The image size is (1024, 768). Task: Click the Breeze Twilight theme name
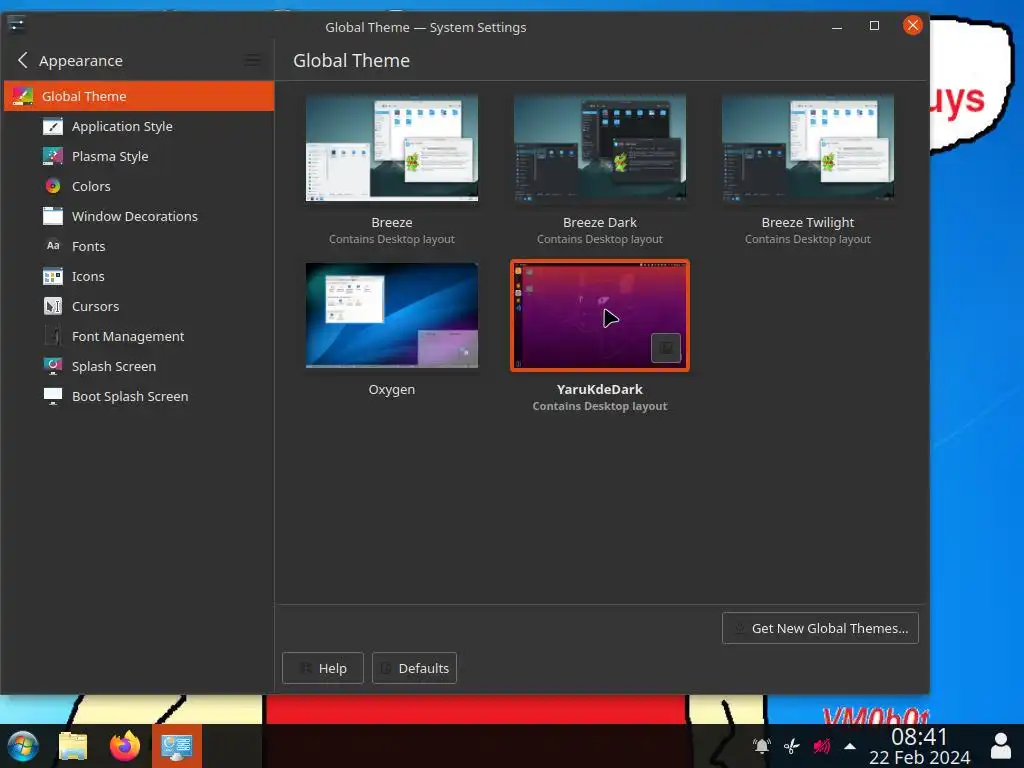click(808, 222)
